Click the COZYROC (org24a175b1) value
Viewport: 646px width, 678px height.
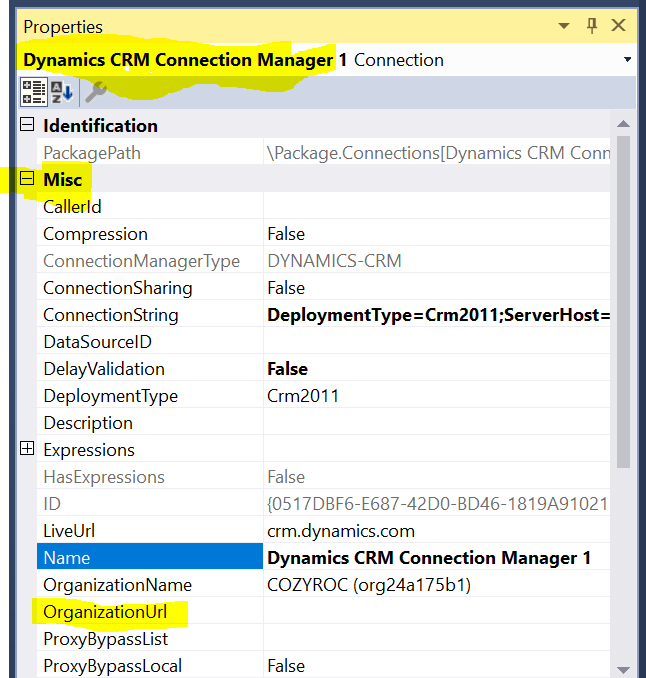pos(437,585)
